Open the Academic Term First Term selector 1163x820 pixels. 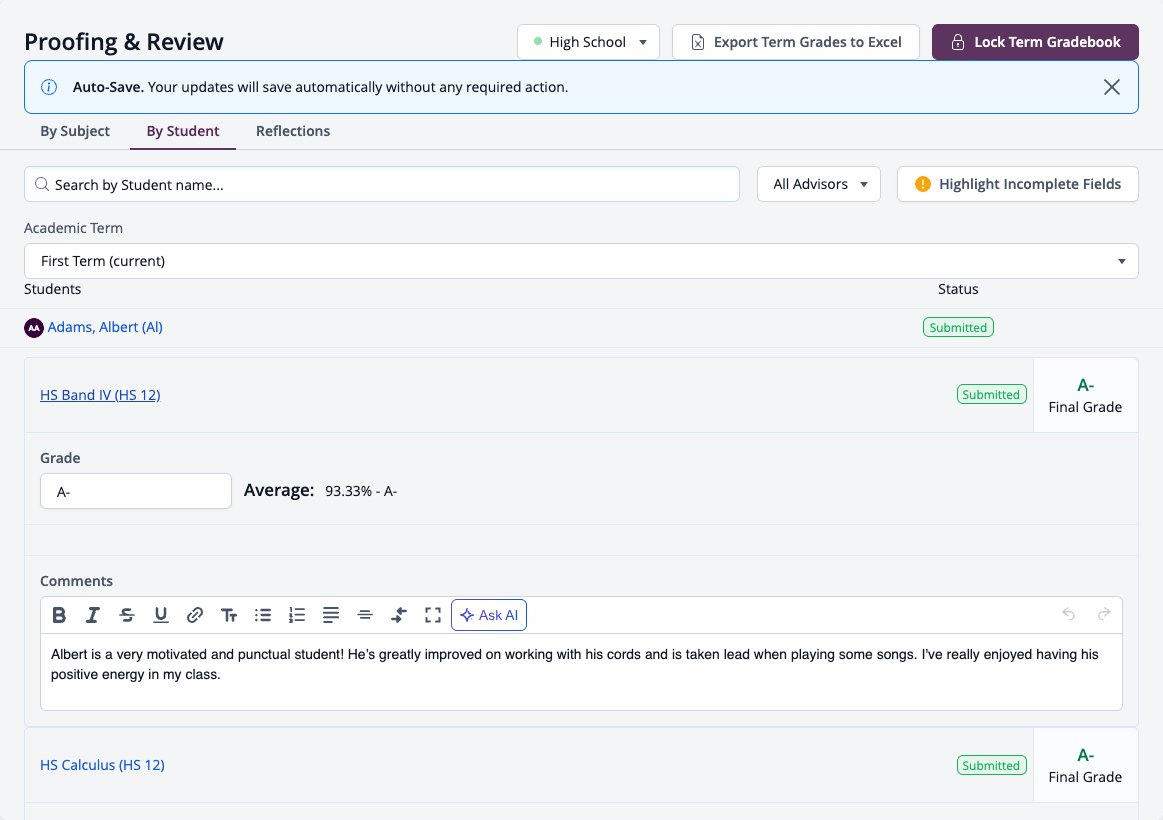(x=581, y=261)
